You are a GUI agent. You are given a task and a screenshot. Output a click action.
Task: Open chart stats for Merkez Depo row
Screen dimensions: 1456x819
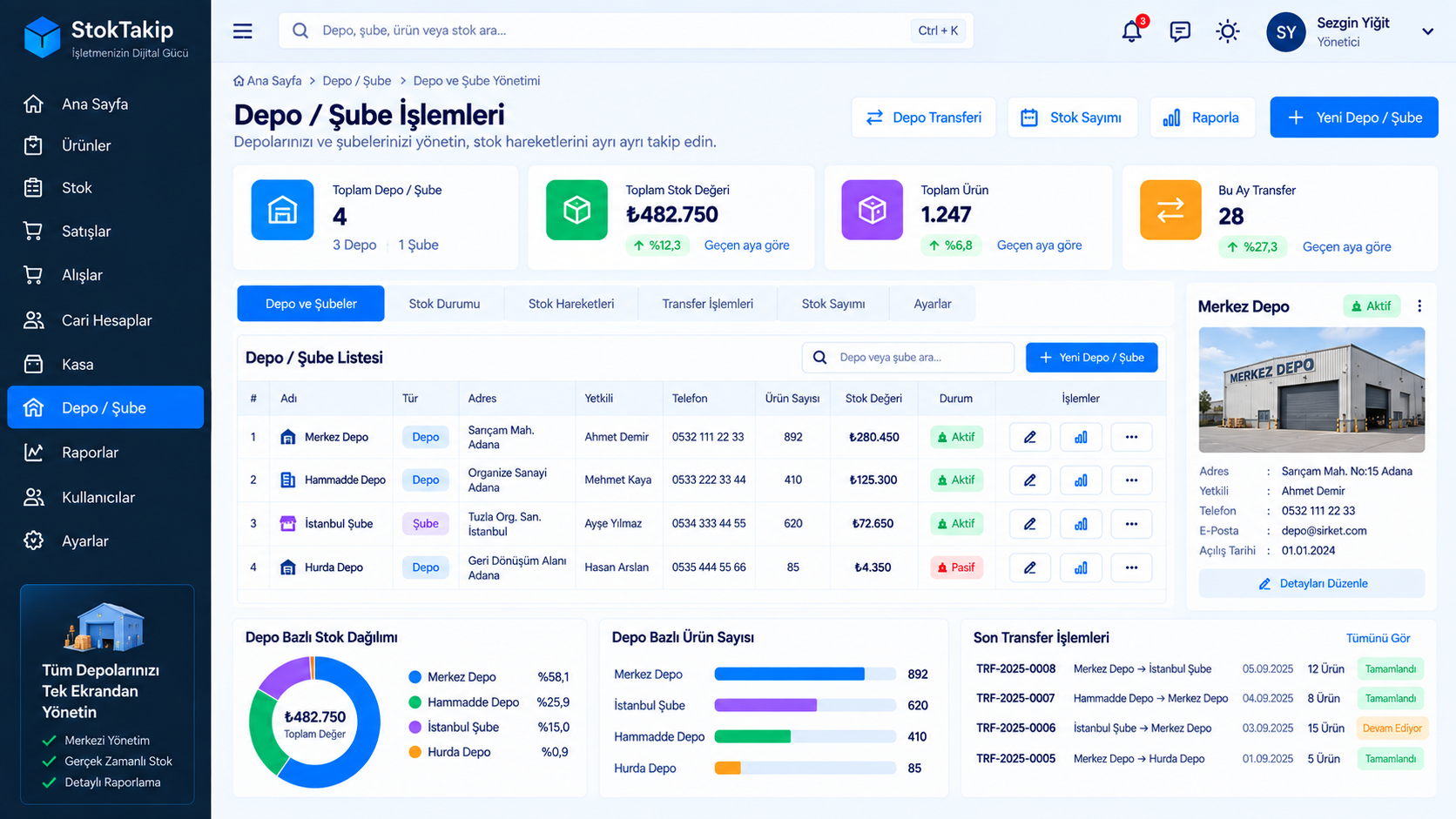click(1081, 437)
